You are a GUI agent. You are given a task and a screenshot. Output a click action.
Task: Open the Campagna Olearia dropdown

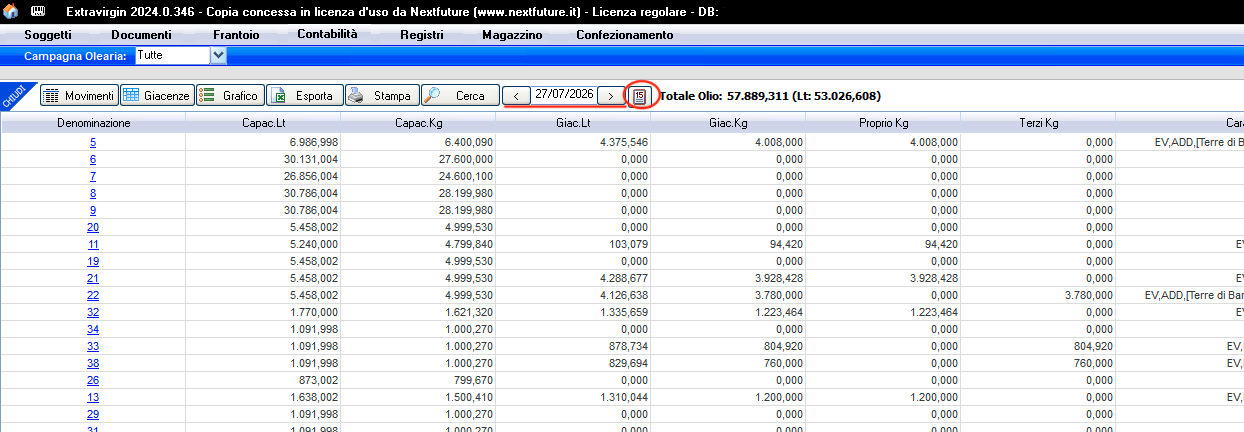219,56
